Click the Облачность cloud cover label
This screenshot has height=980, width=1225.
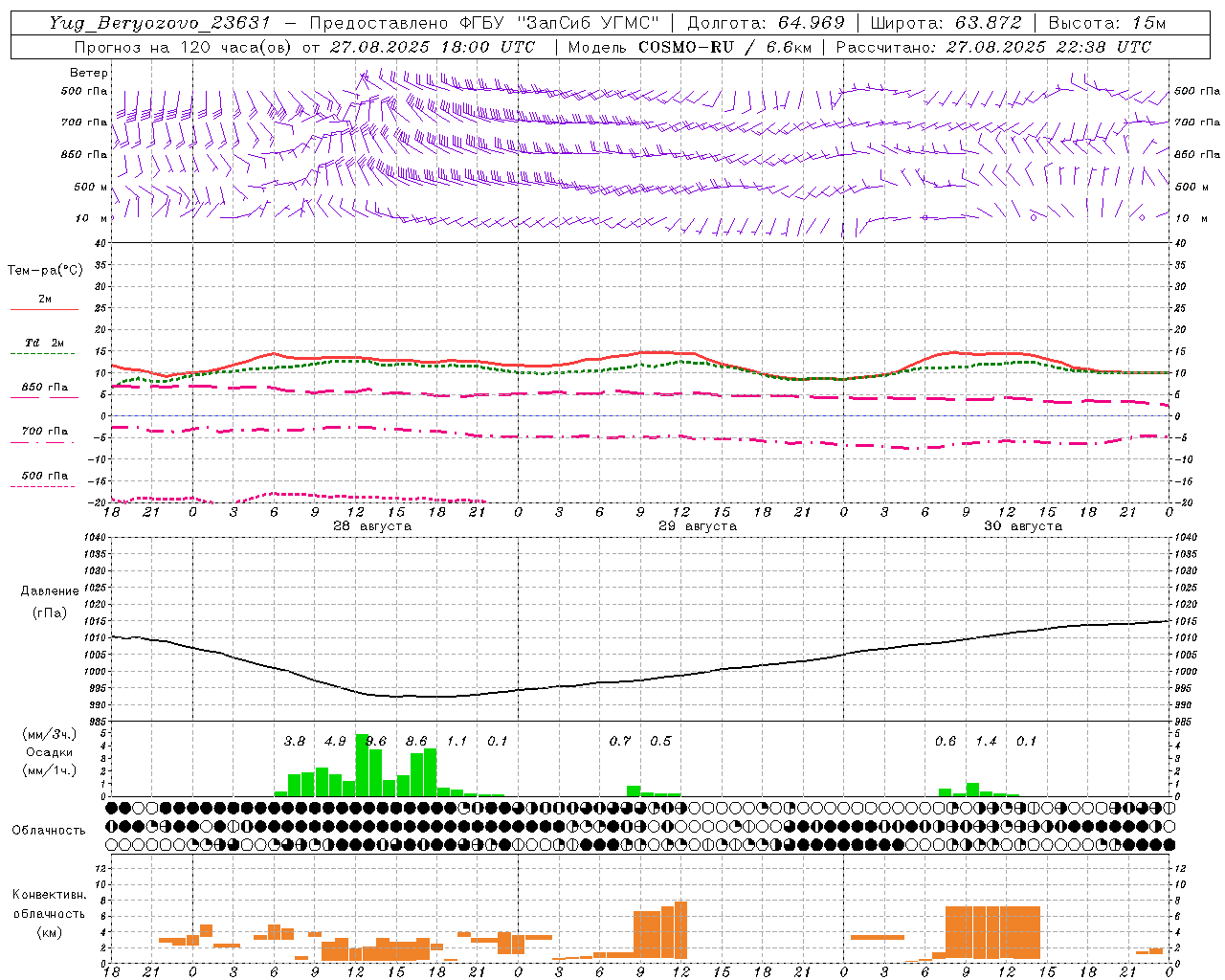[49, 830]
